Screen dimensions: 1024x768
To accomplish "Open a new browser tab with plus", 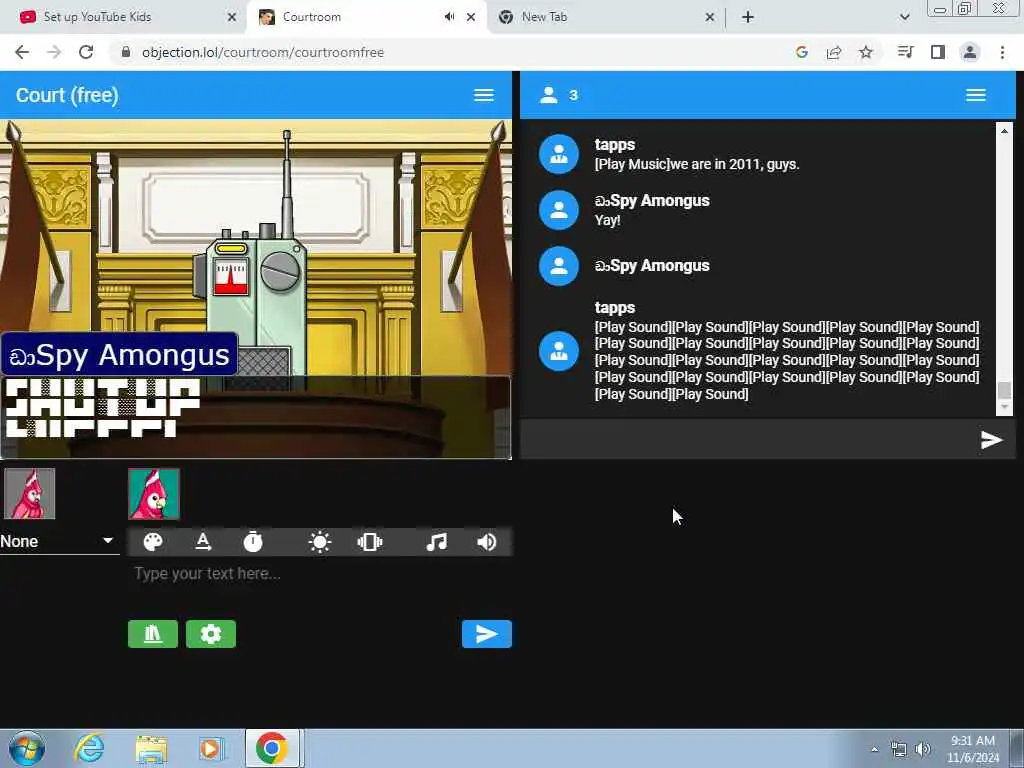I will click(x=748, y=17).
